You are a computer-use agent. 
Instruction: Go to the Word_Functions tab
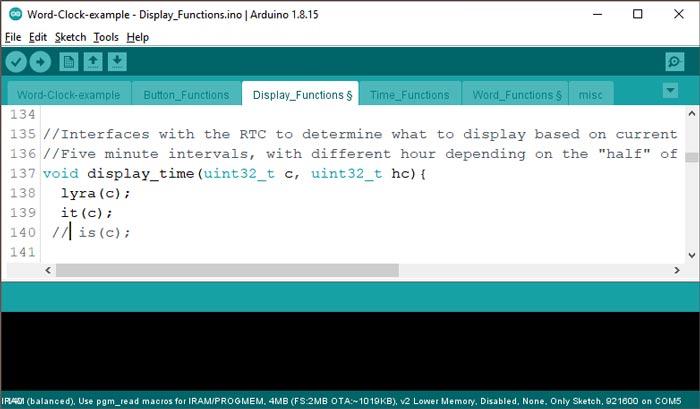tap(516, 95)
